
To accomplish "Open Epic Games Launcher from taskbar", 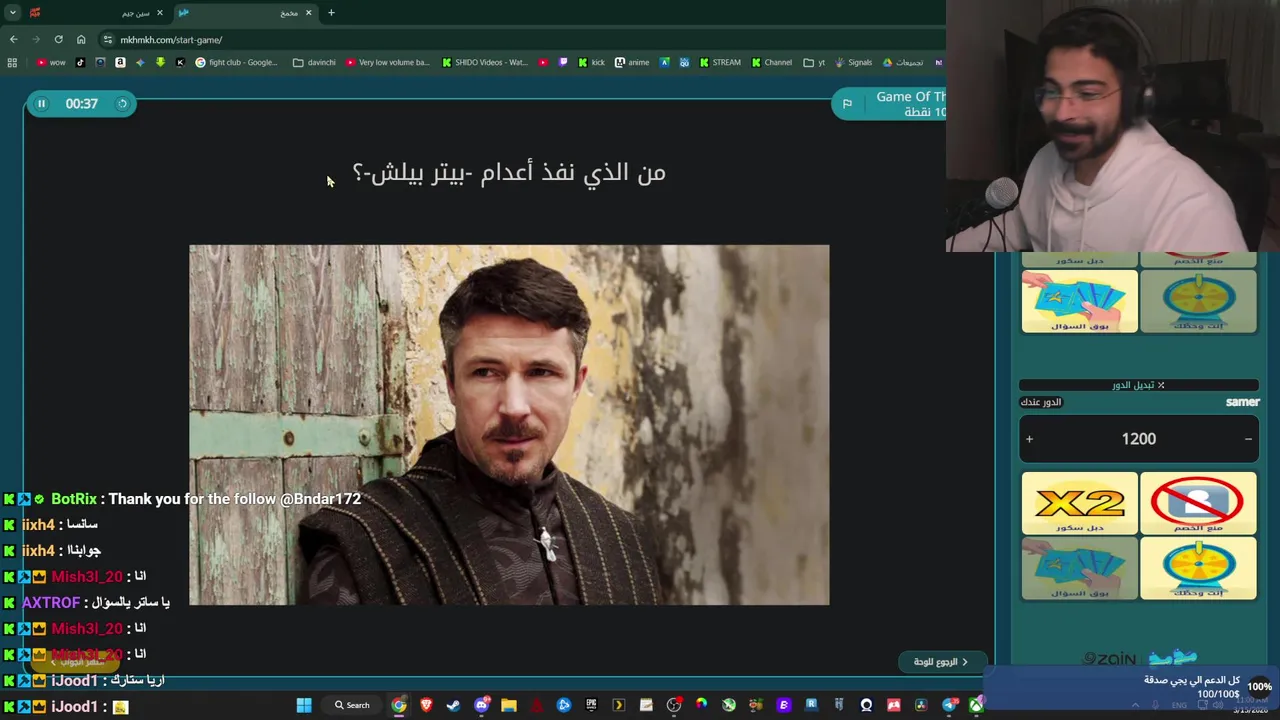I will [x=591, y=705].
